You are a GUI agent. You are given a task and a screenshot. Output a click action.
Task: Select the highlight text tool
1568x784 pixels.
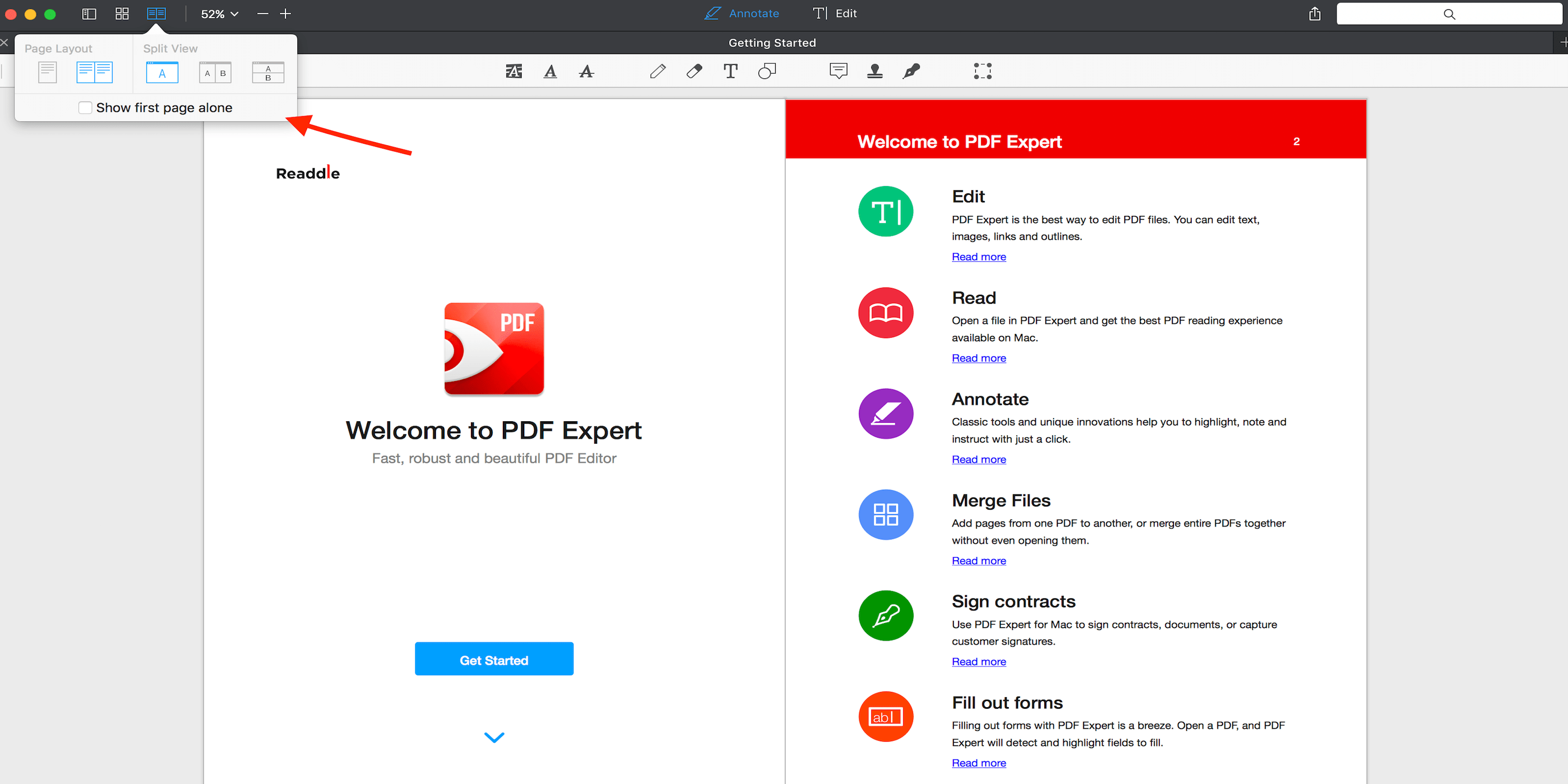513,71
